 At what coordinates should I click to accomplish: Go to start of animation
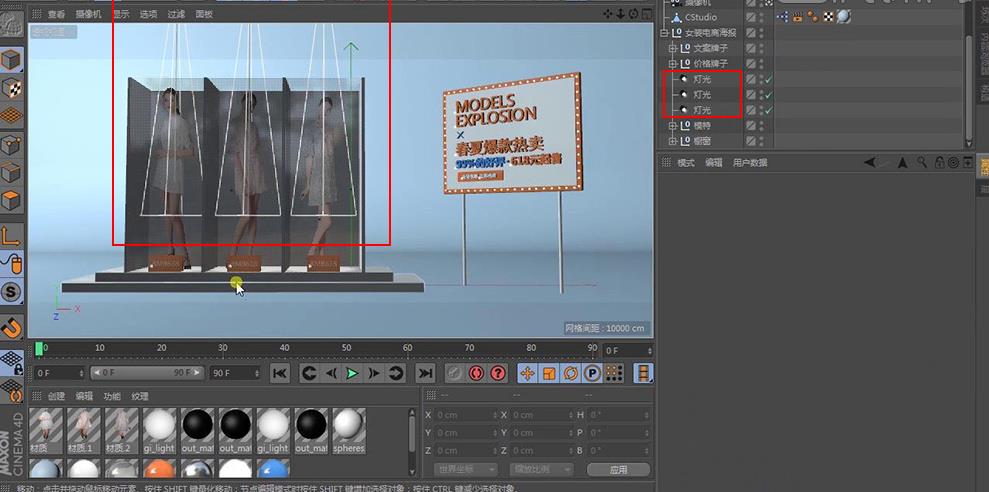[279, 373]
